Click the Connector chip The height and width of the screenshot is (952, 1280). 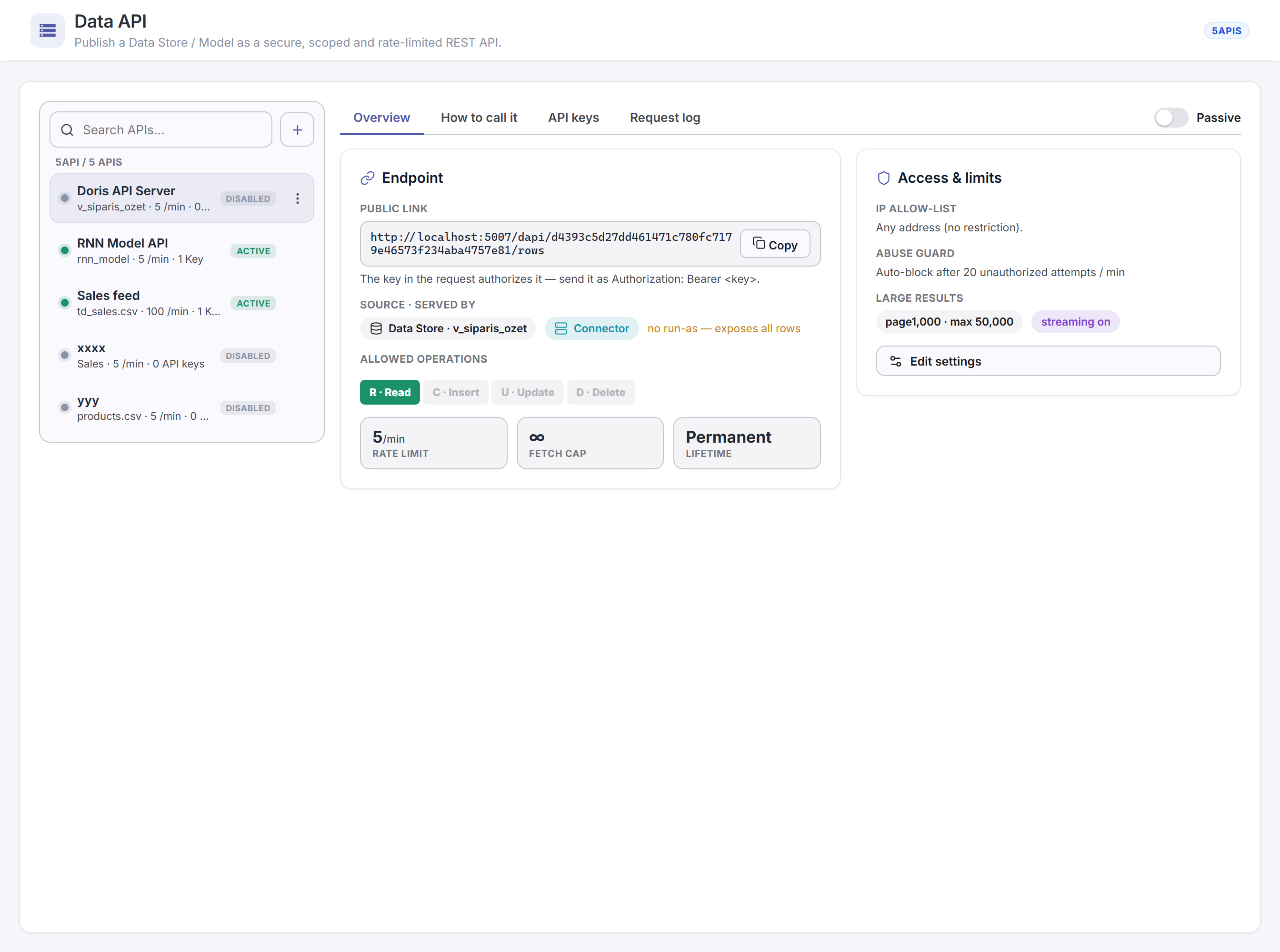click(x=591, y=328)
